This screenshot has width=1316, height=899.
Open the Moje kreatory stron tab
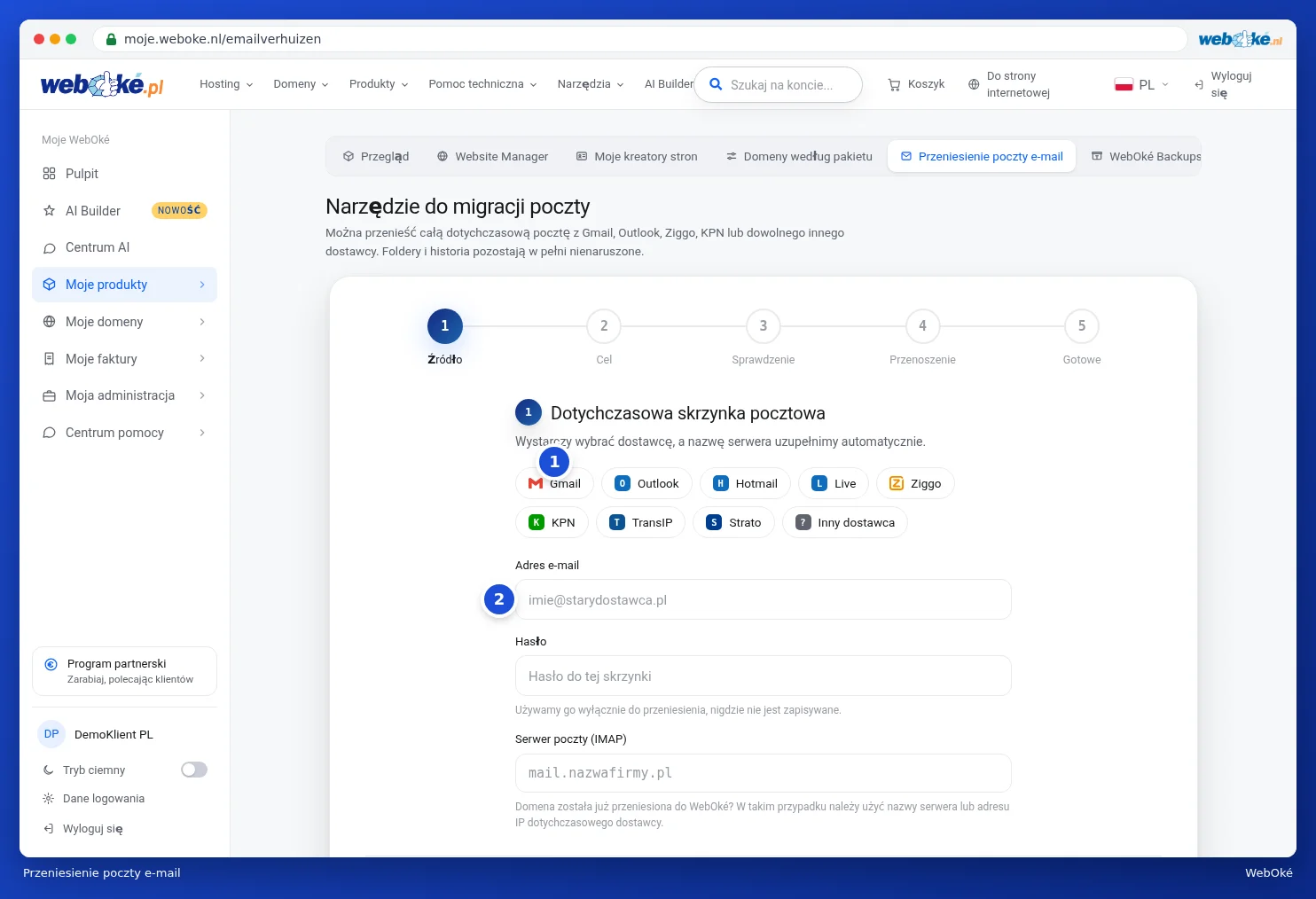(x=637, y=156)
